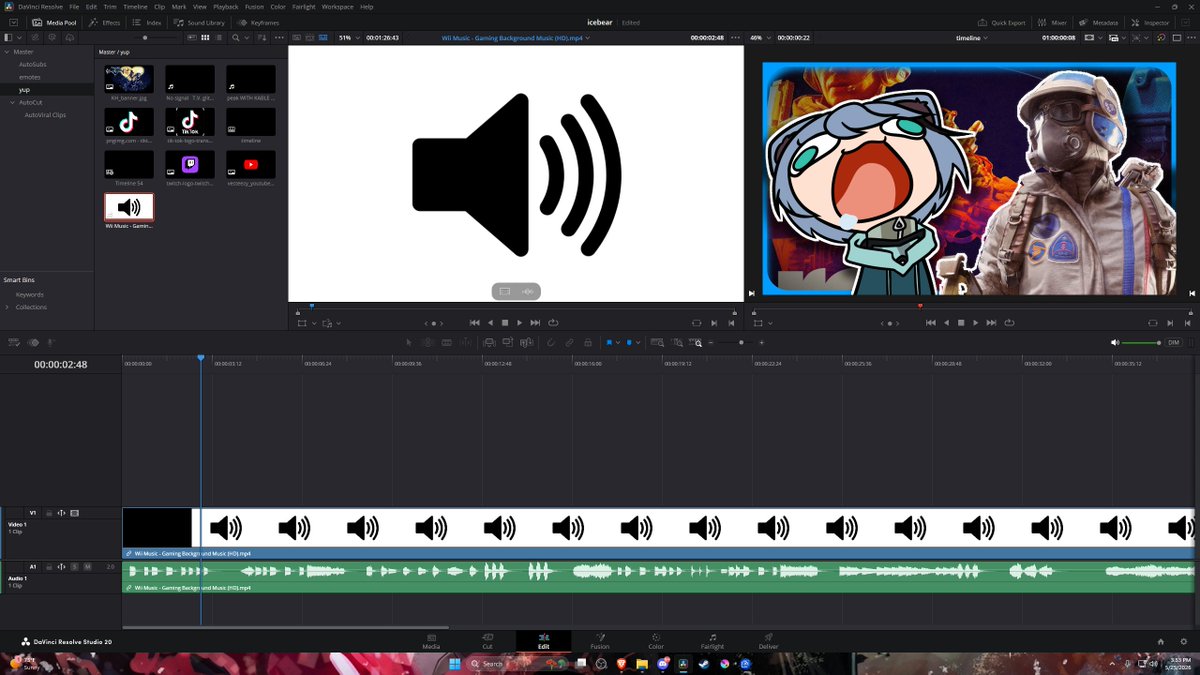Adjust media pool thumbnail size slider

(146, 37)
